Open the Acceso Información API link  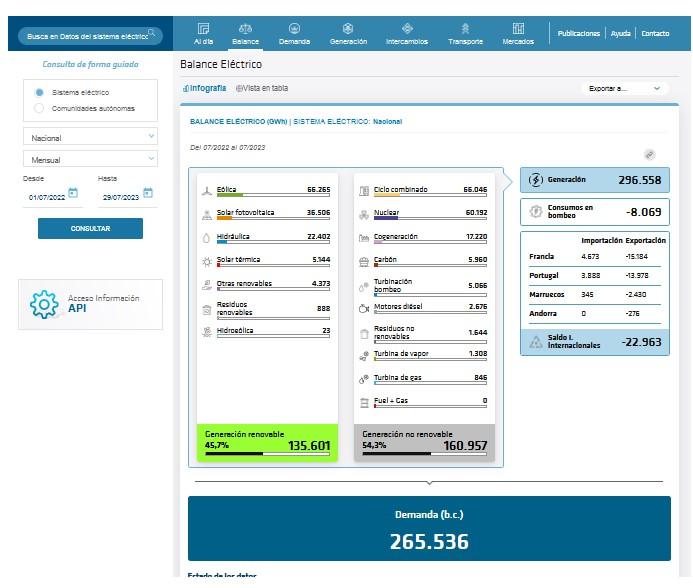click(90, 304)
